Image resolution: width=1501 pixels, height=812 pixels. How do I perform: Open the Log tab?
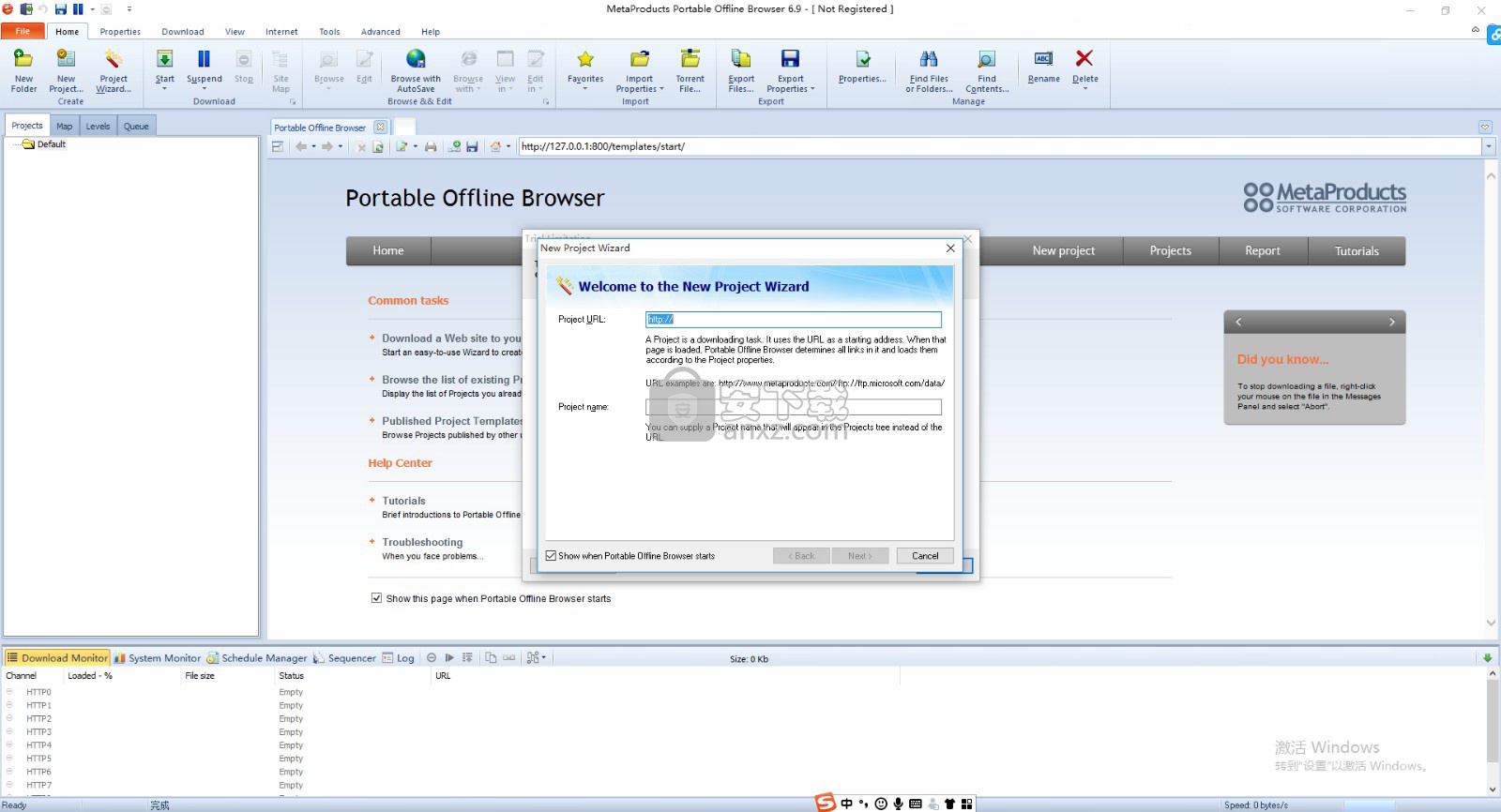(x=398, y=658)
